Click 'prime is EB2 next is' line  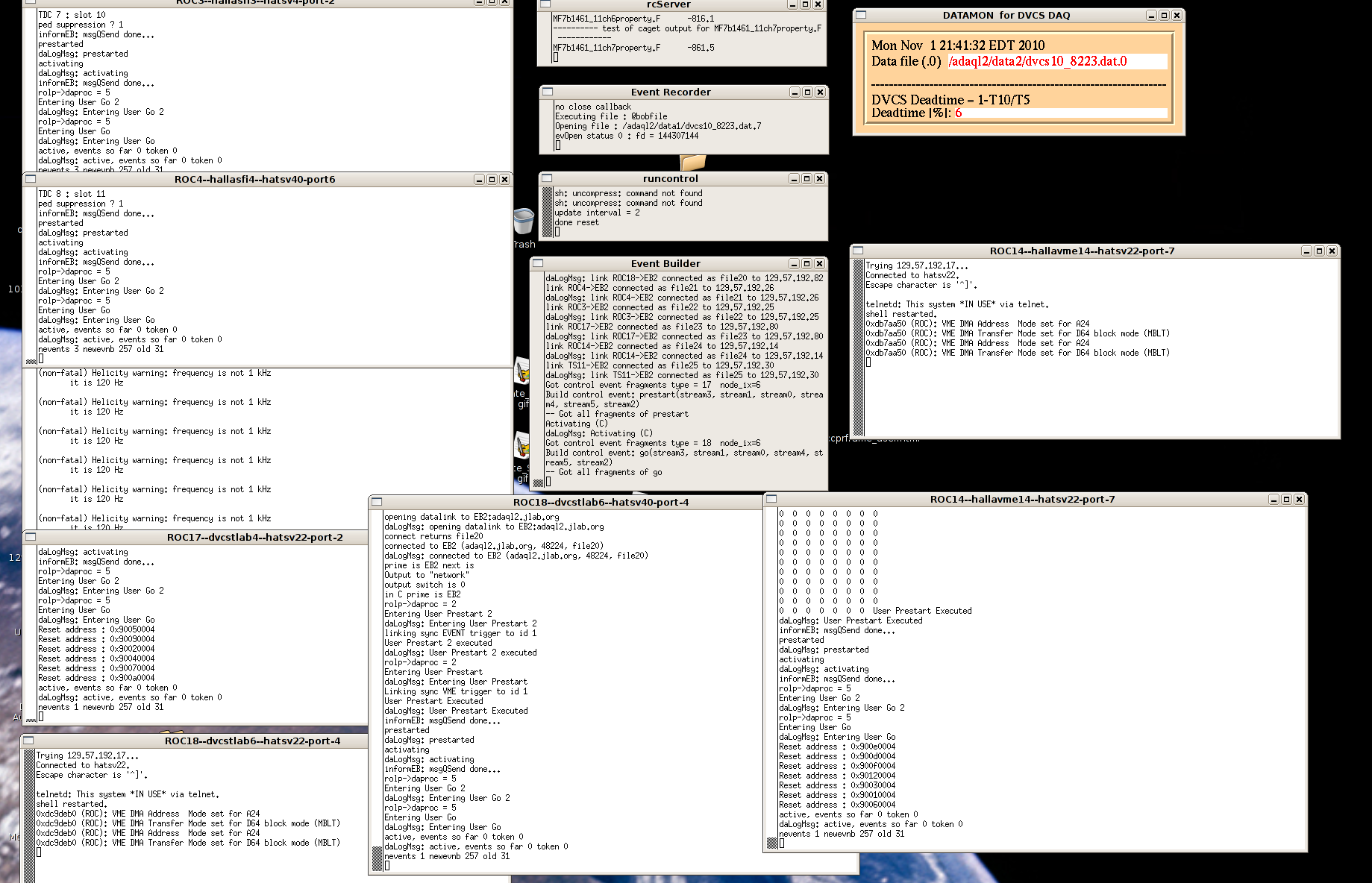(429, 565)
